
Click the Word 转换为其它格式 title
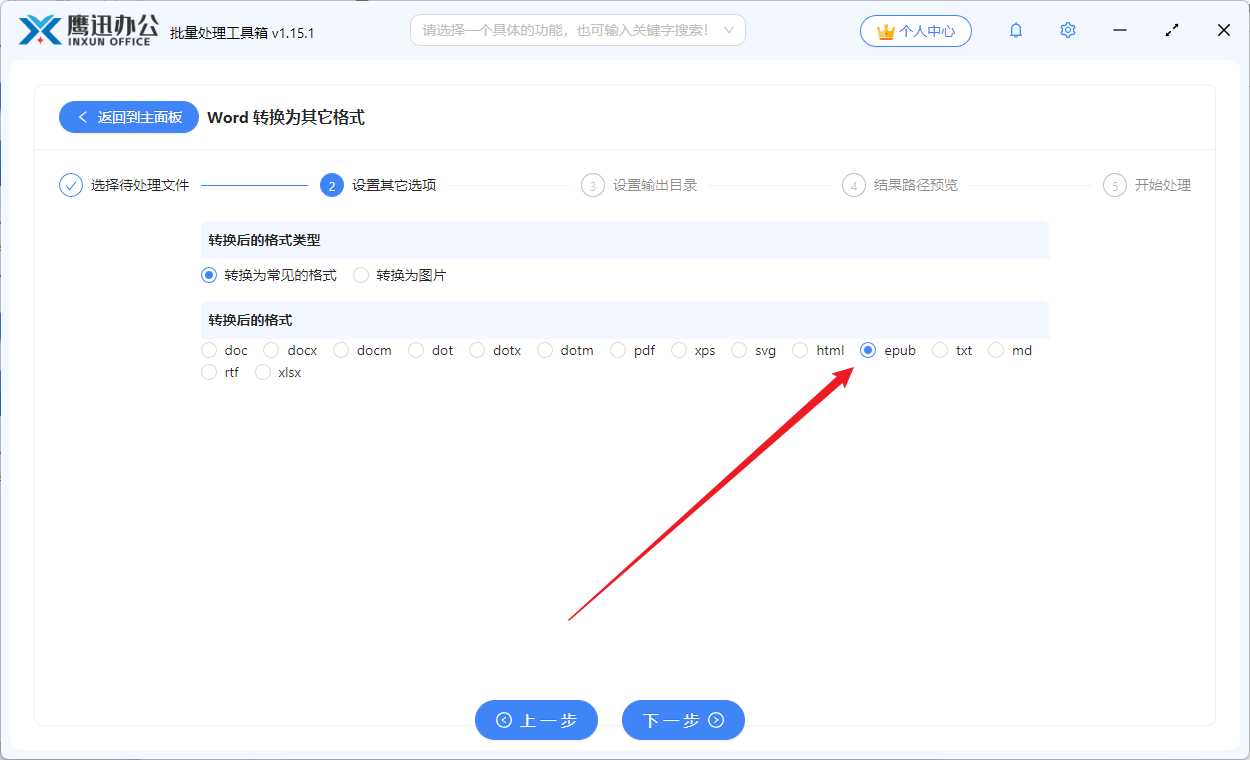[286, 117]
